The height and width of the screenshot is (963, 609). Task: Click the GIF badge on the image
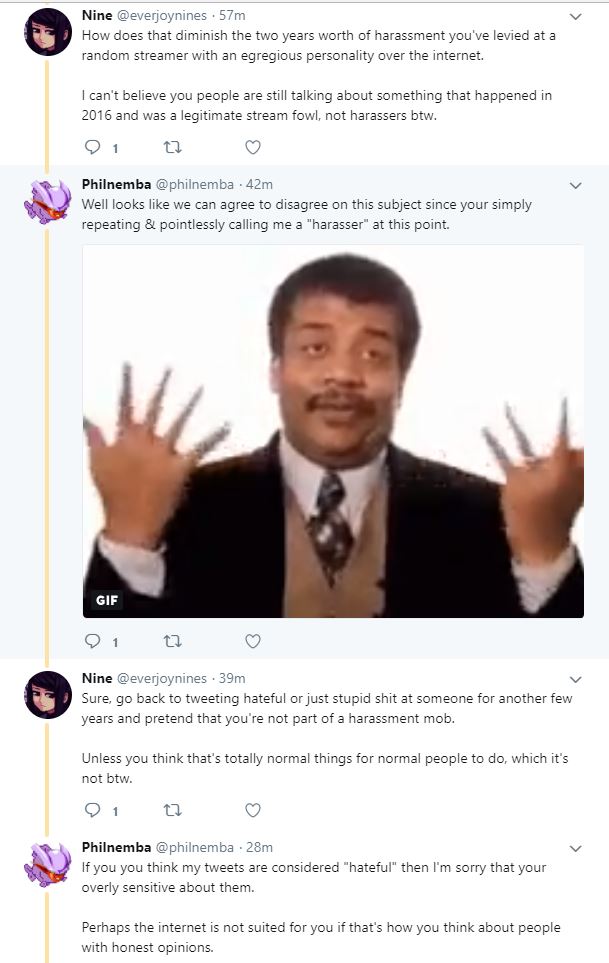tap(107, 600)
